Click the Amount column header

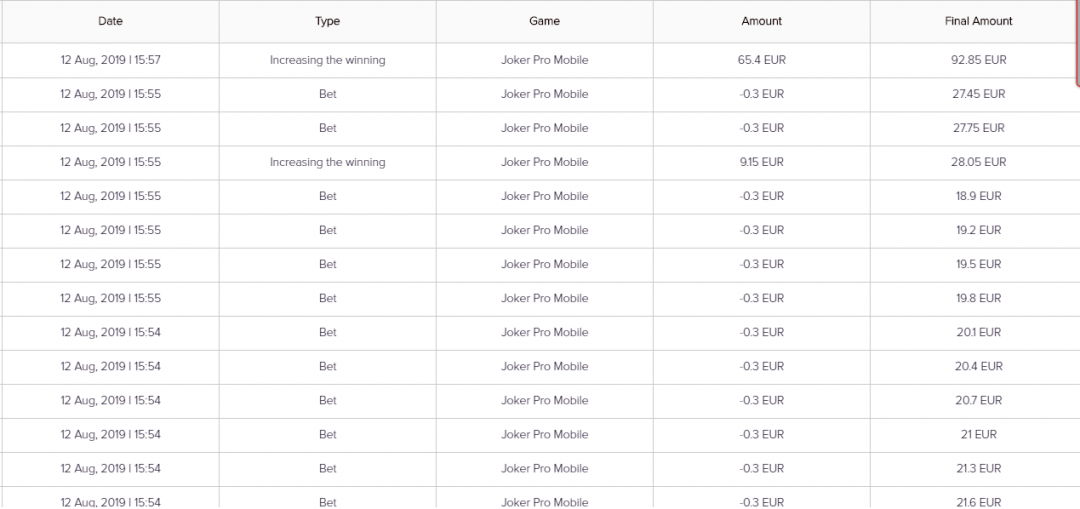[x=761, y=21]
